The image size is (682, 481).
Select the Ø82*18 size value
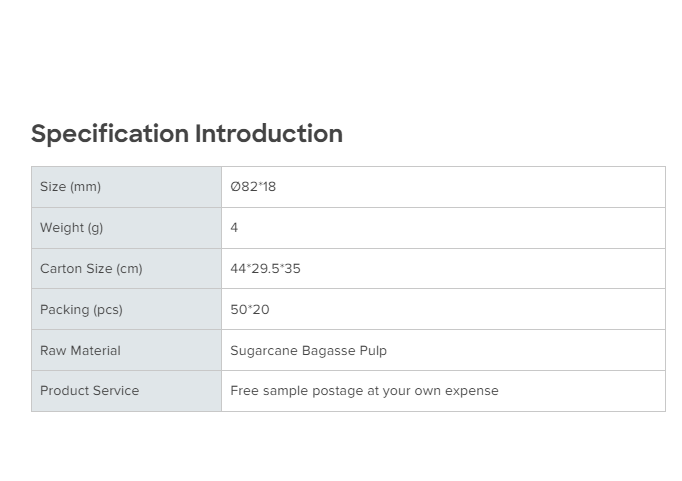pos(253,187)
